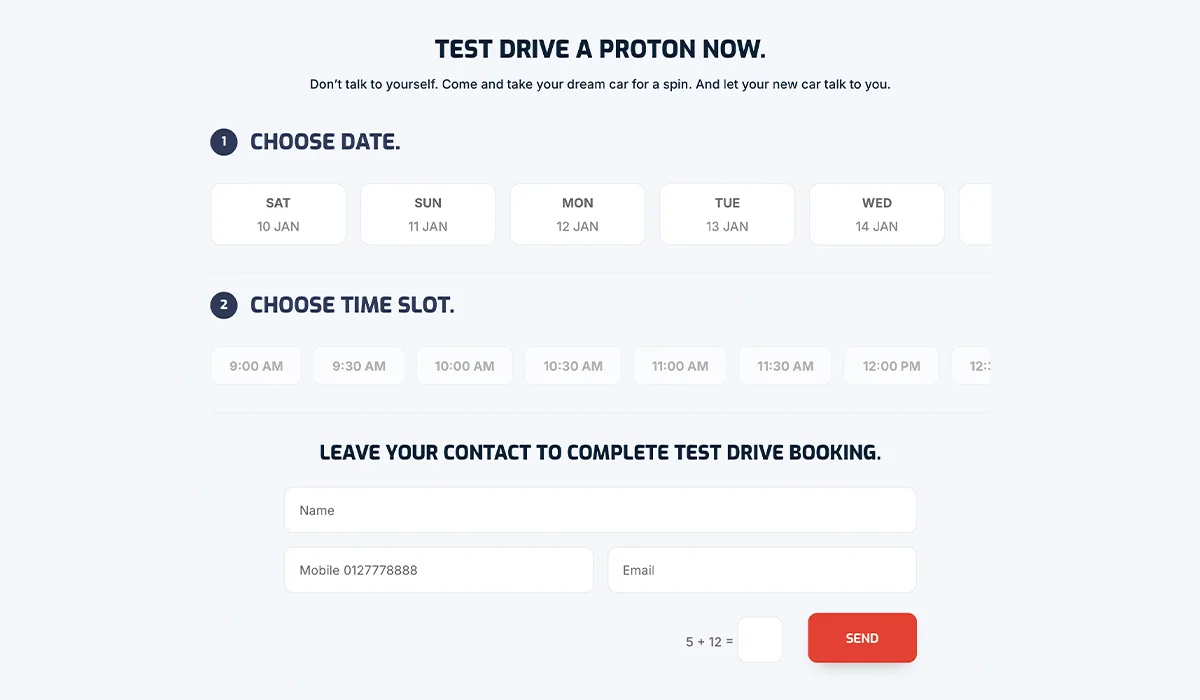The width and height of the screenshot is (1200, 700).
Task: Click the Email input field
Action: coord(762,570)
